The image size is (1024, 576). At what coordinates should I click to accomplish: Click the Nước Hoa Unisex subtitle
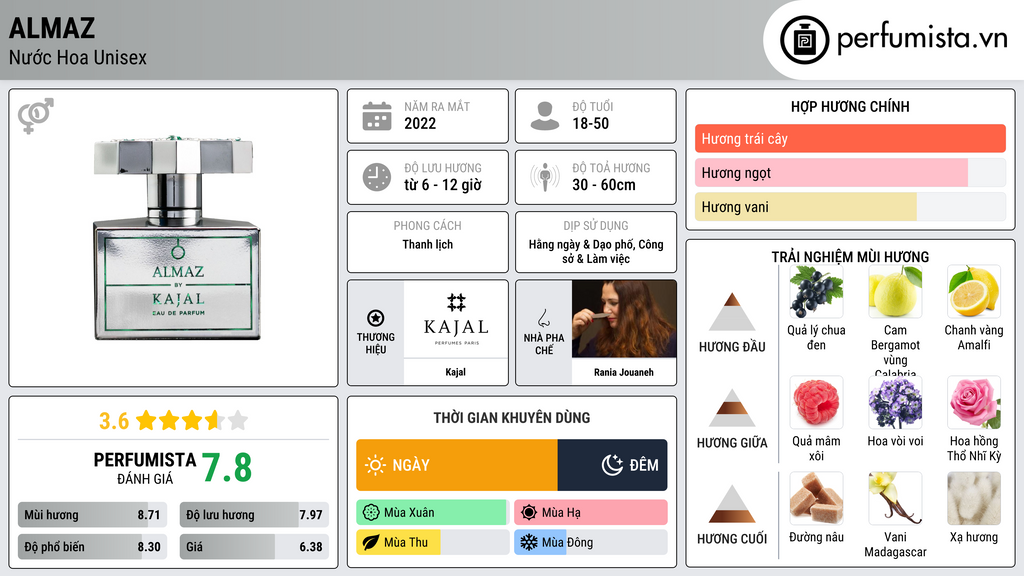(x=78, y=57)
